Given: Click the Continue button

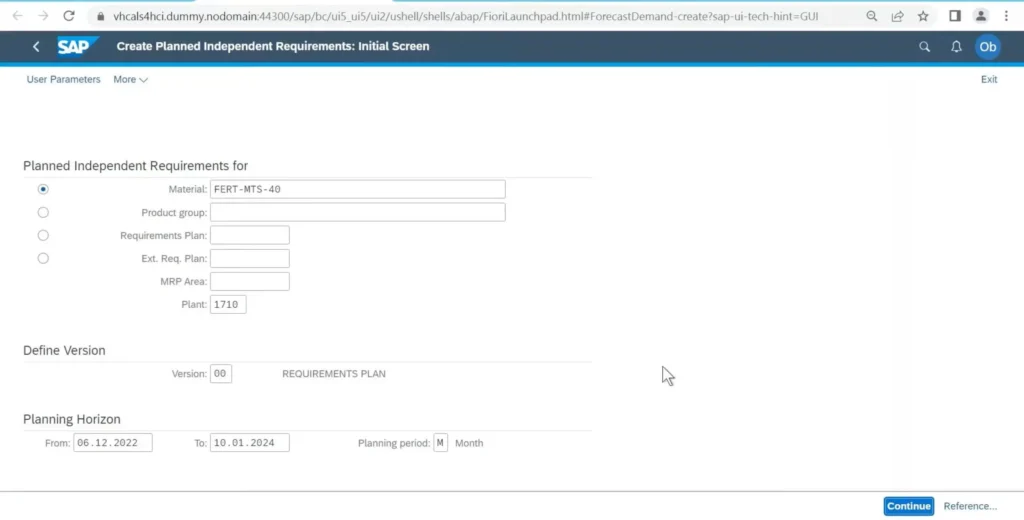Looking at the screenshot, I should point(908,506).
